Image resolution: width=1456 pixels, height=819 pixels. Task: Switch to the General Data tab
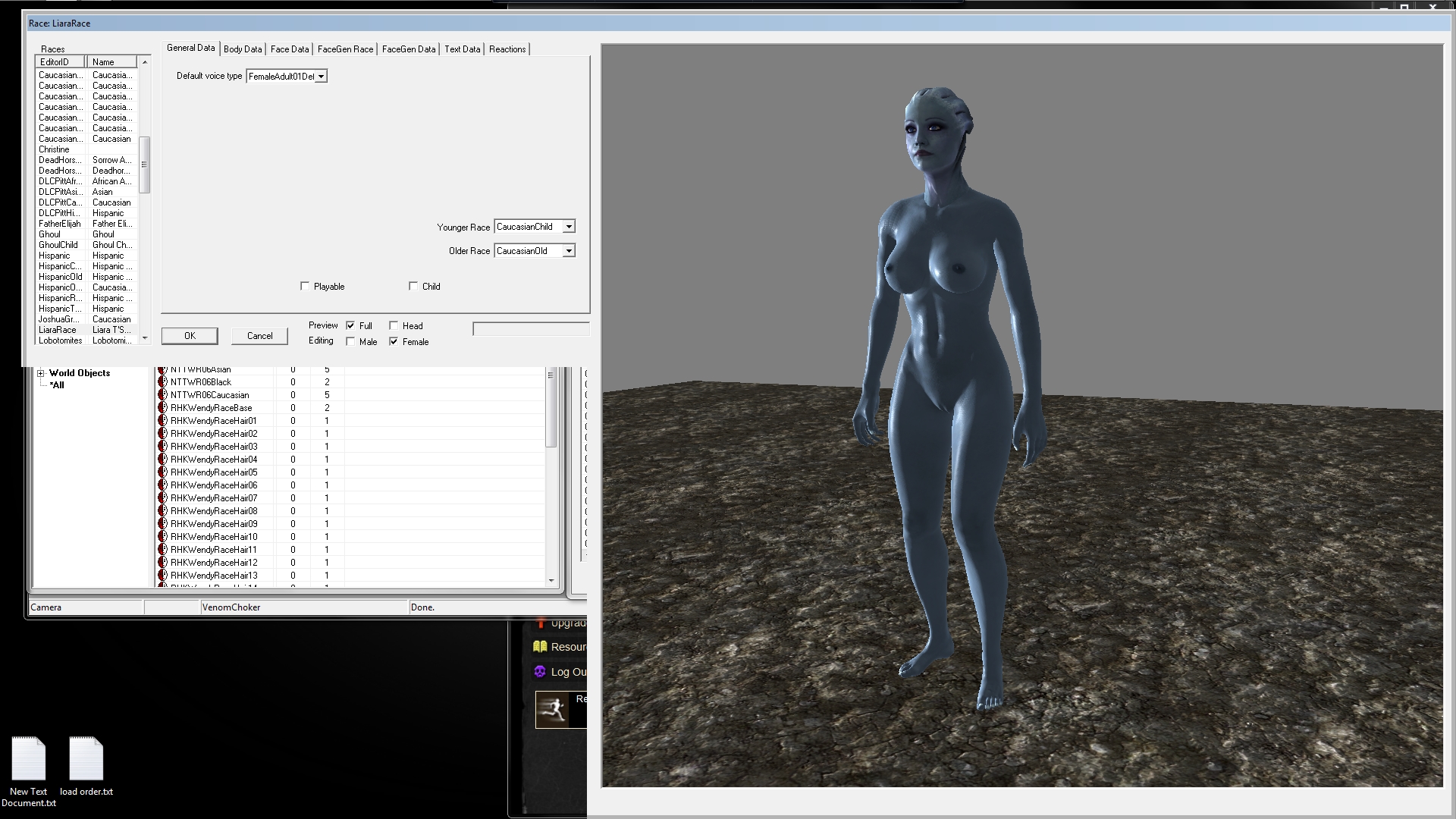click(x=191, y=48)
